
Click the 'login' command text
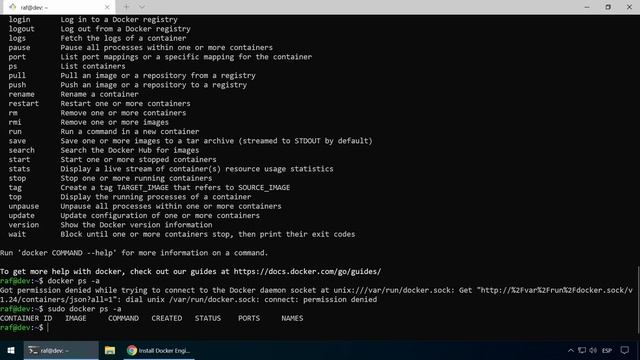coord(19,20)
